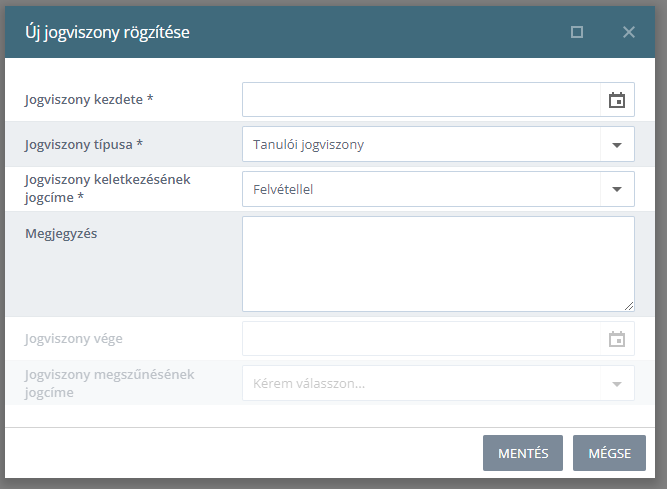Focus the Megjegyzés text area
This screenshot has width=667, height=489.
[x=438, y=264]
